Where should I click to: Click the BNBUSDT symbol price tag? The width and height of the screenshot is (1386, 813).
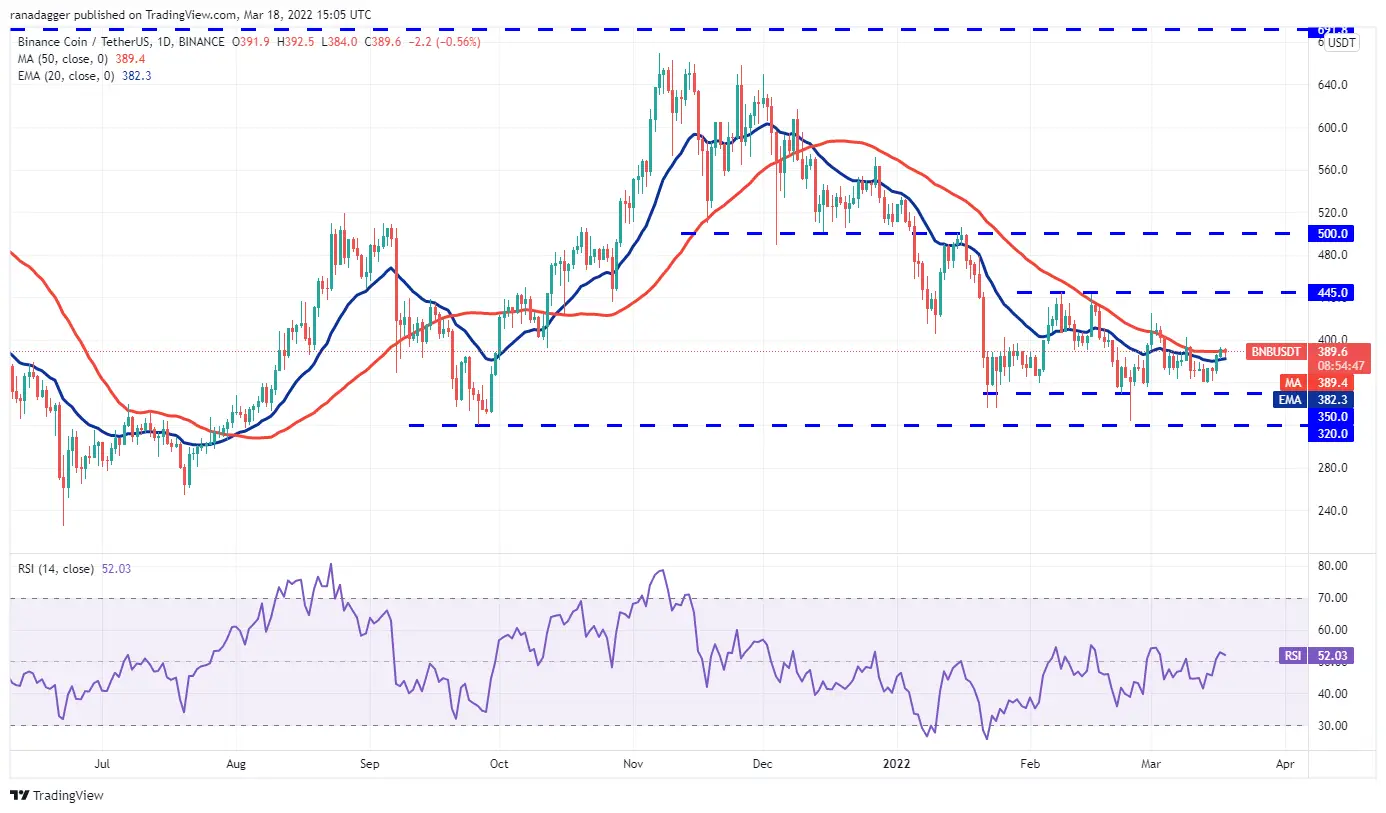click(1277, 352)
